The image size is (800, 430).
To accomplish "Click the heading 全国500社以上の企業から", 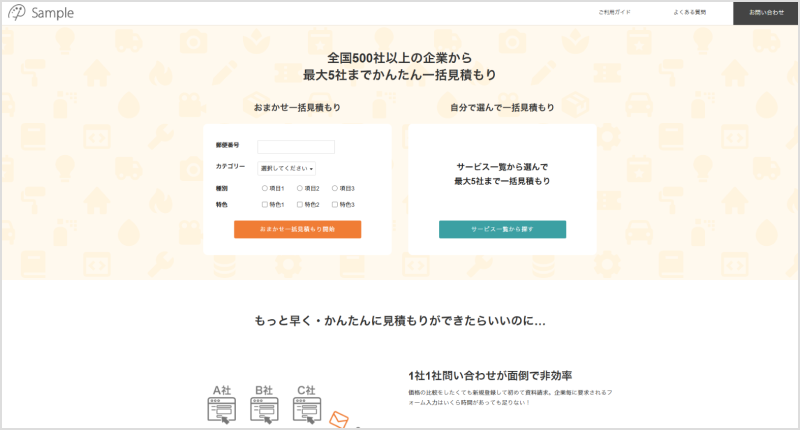I will tap(399, 58).
